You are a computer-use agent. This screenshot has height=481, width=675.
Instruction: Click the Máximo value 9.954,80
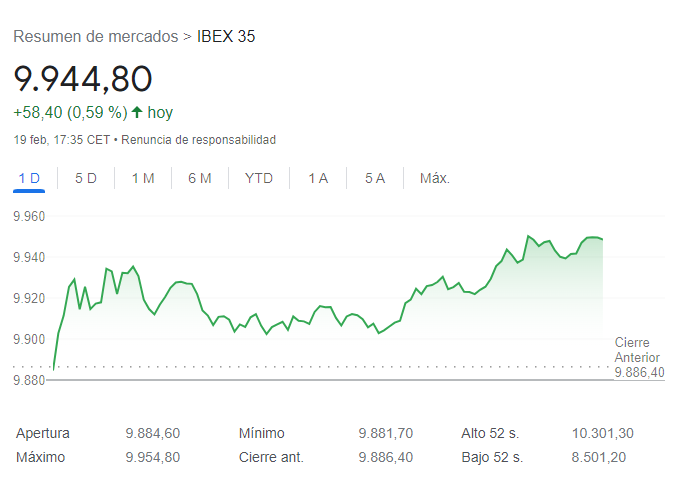(153, 457)
